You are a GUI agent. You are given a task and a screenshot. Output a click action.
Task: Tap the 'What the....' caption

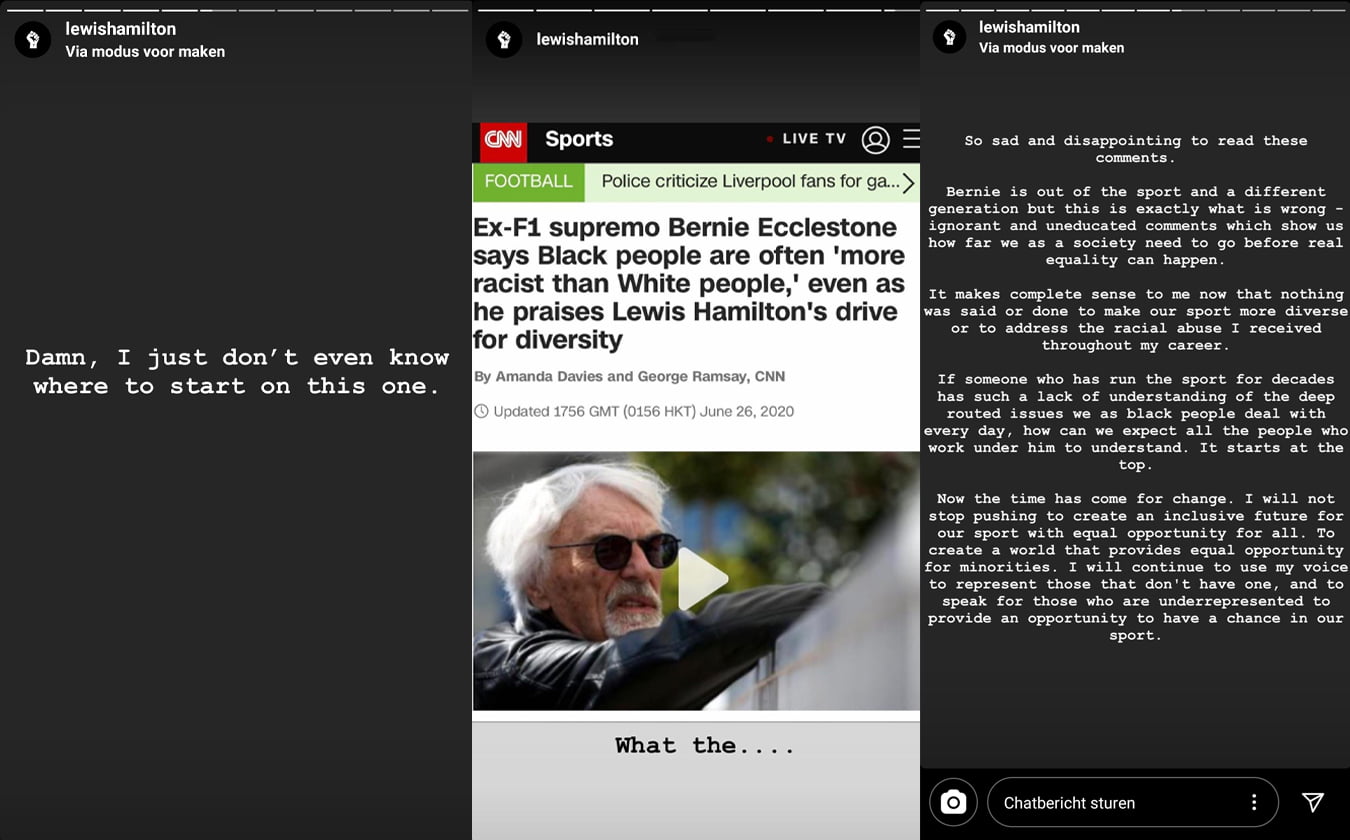tap(705, 746)
